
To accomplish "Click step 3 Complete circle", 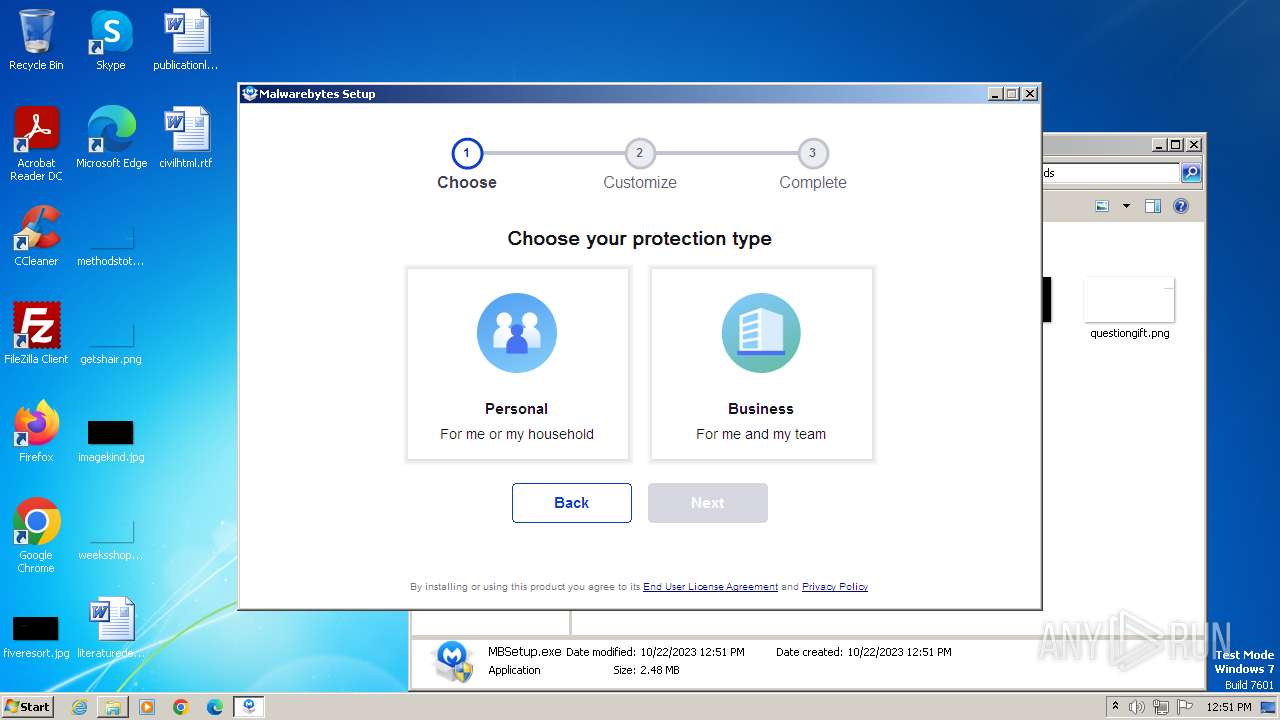I will pos(813,153).
